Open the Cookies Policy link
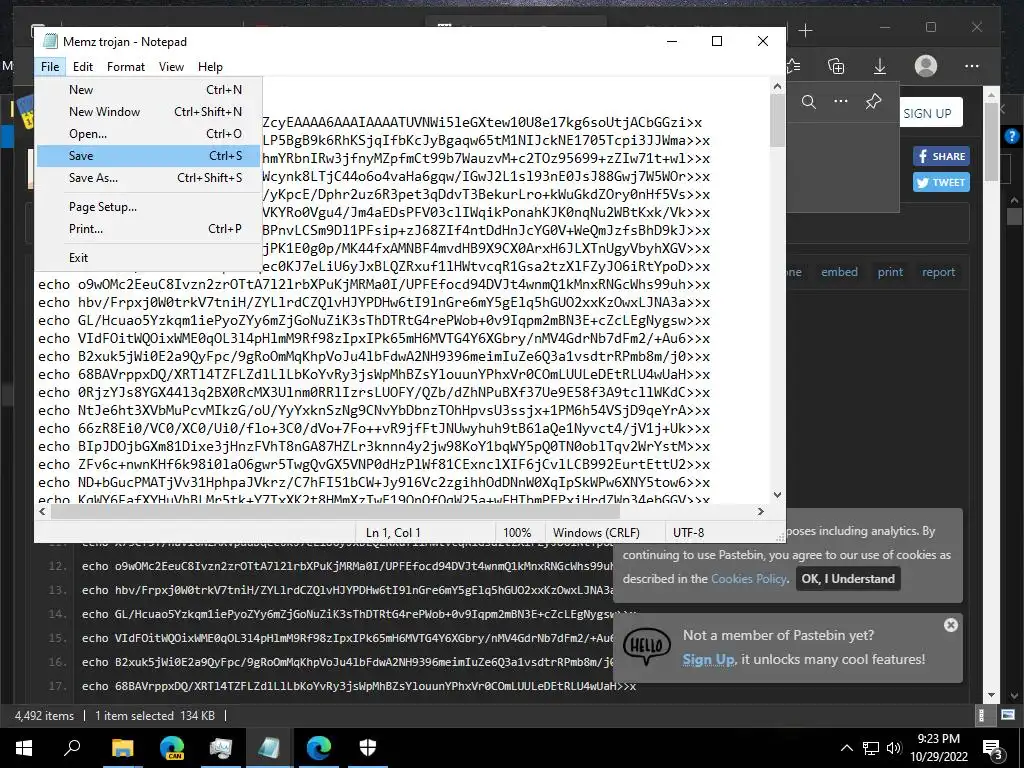 tap(748, 579)
